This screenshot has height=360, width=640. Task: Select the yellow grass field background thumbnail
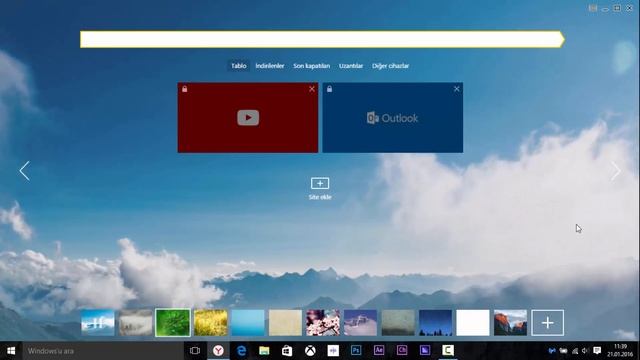(210, 322)
